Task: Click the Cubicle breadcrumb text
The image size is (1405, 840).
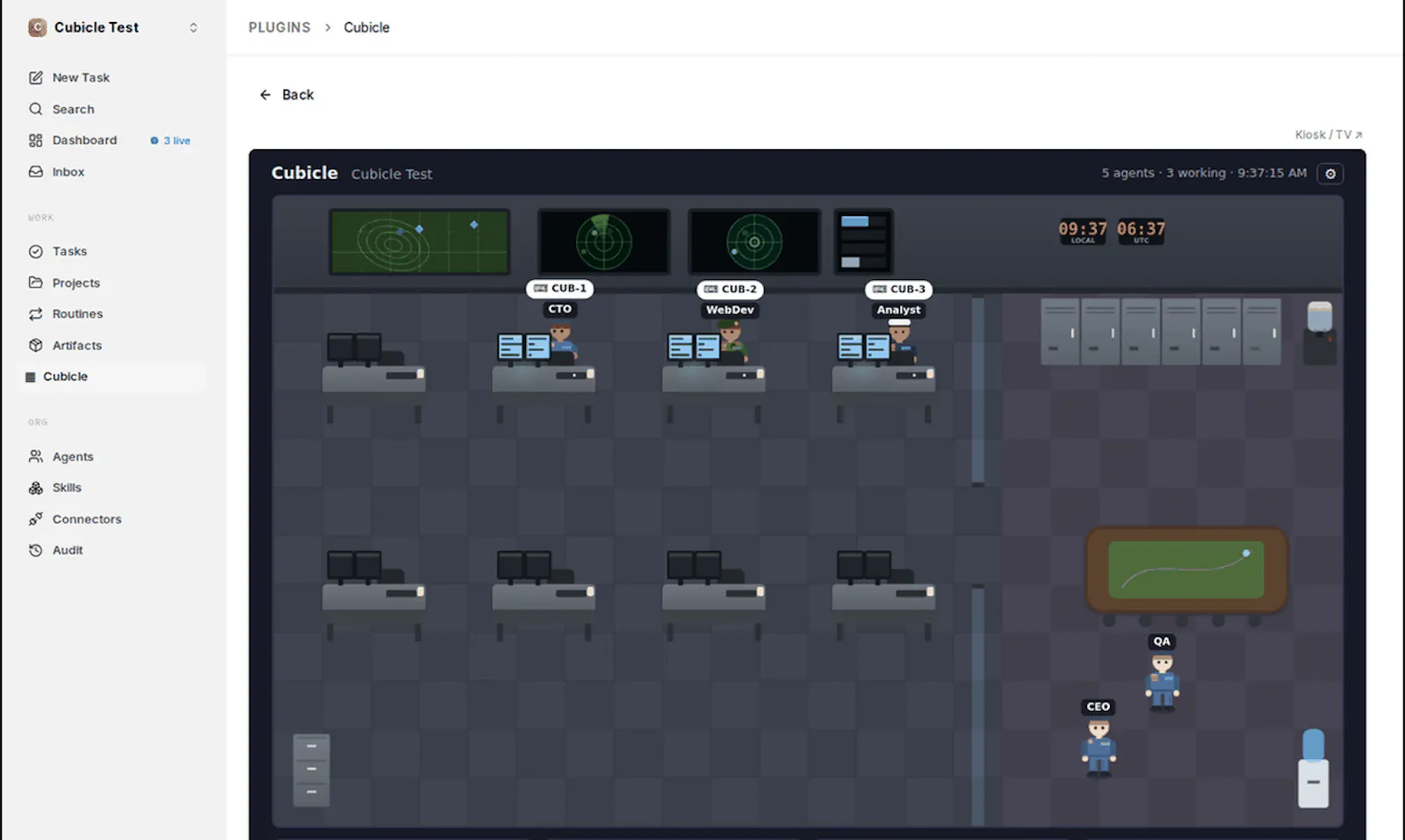Action: (366, 27)
